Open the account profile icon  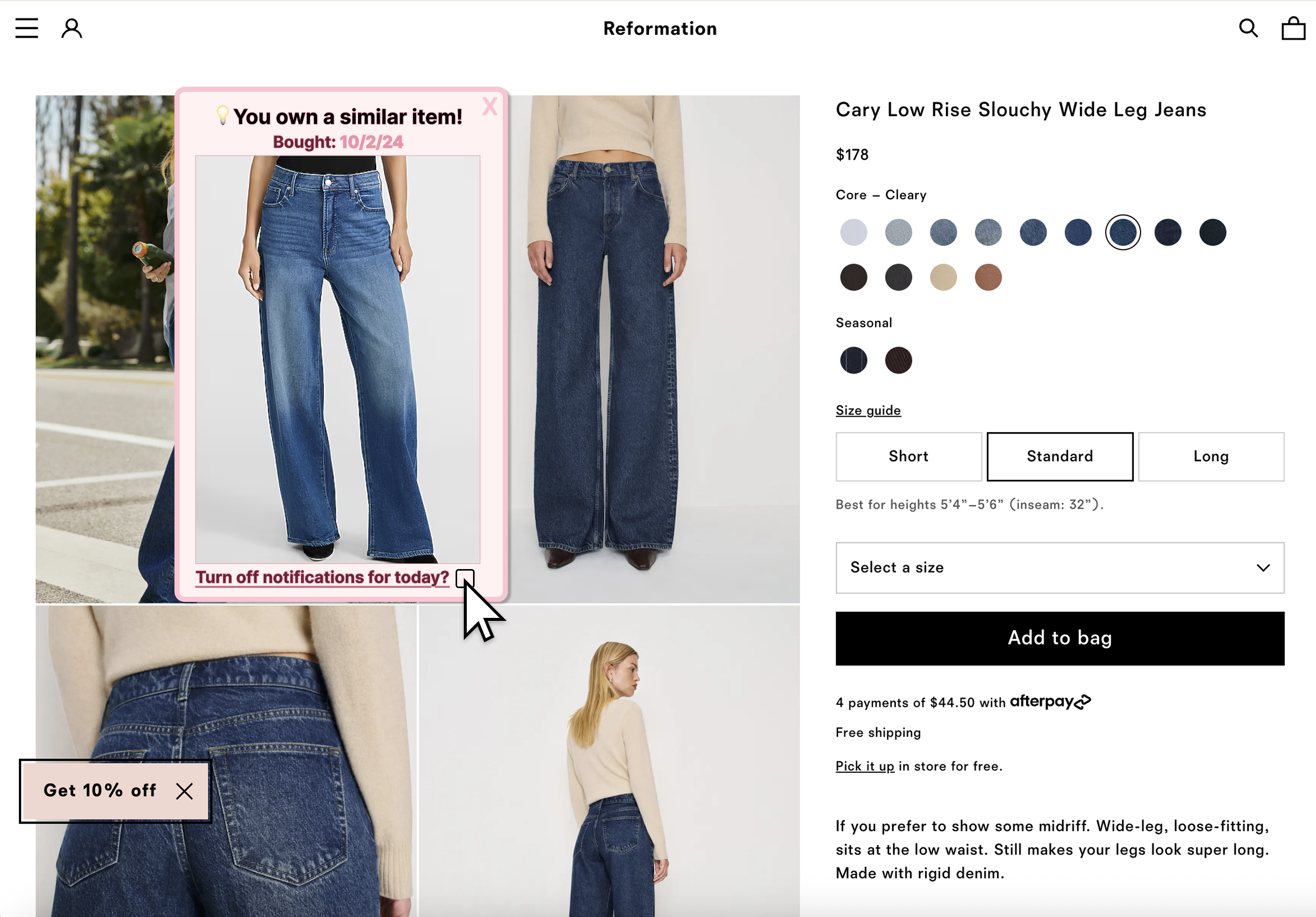click(x=72, y=28)
